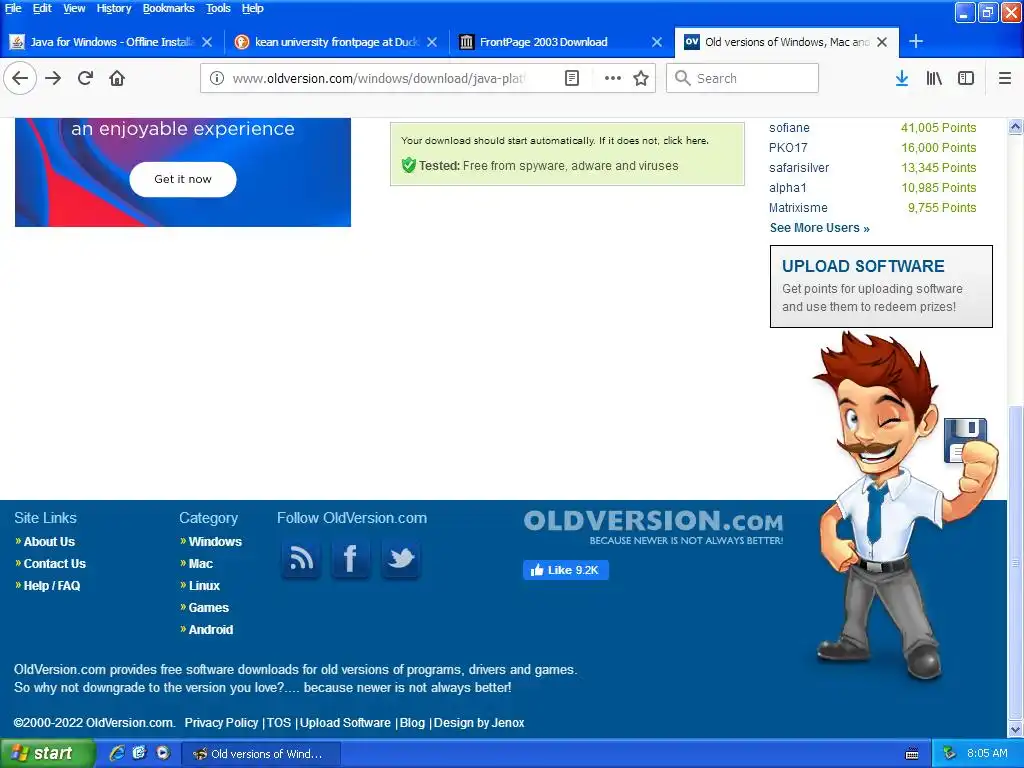The width and height of the screenshot is (1024, 768).
Task: Open OldVersion Twitter icon
Action: click(400, 559)
